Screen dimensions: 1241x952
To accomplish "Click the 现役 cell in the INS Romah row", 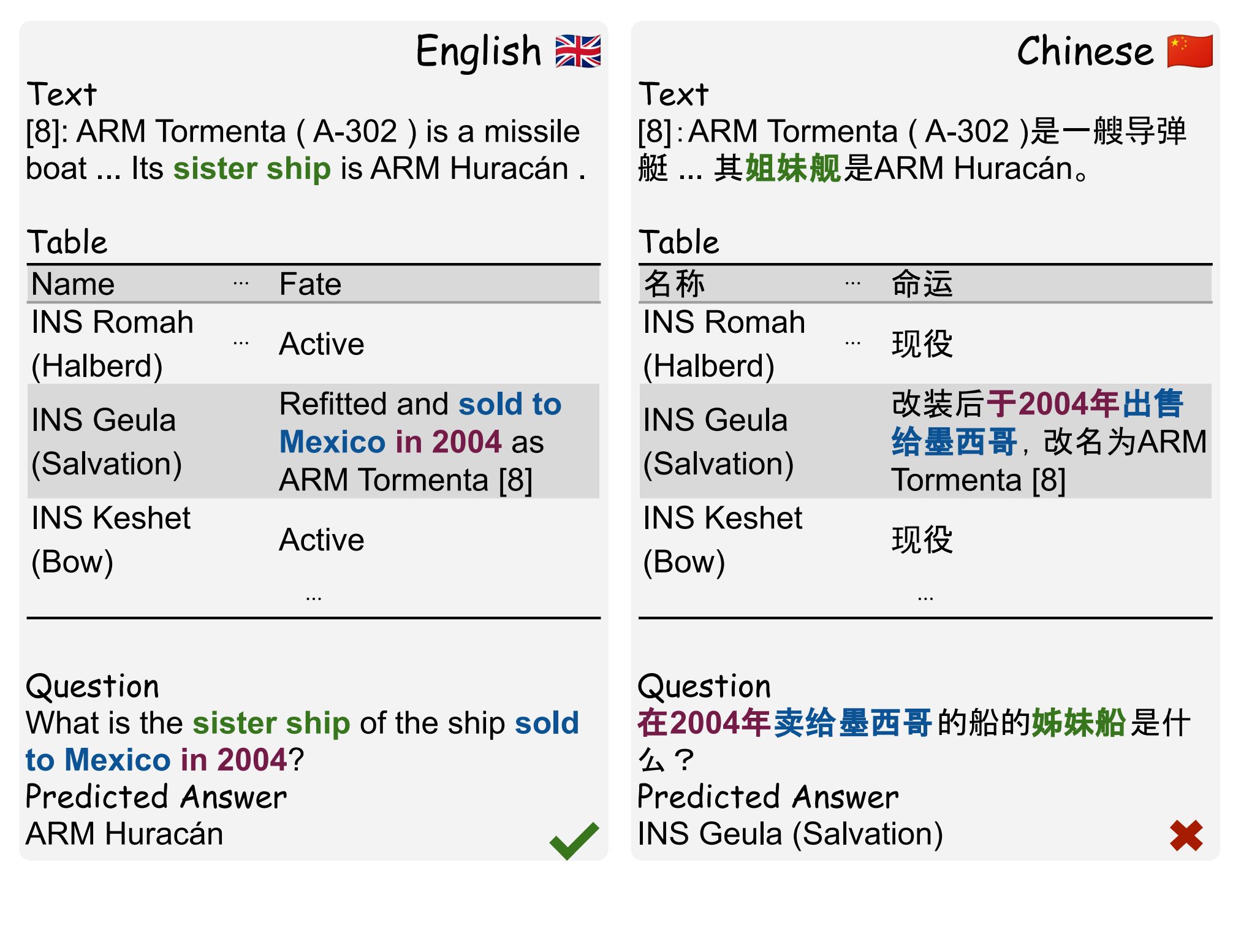I will pos(922,344).
